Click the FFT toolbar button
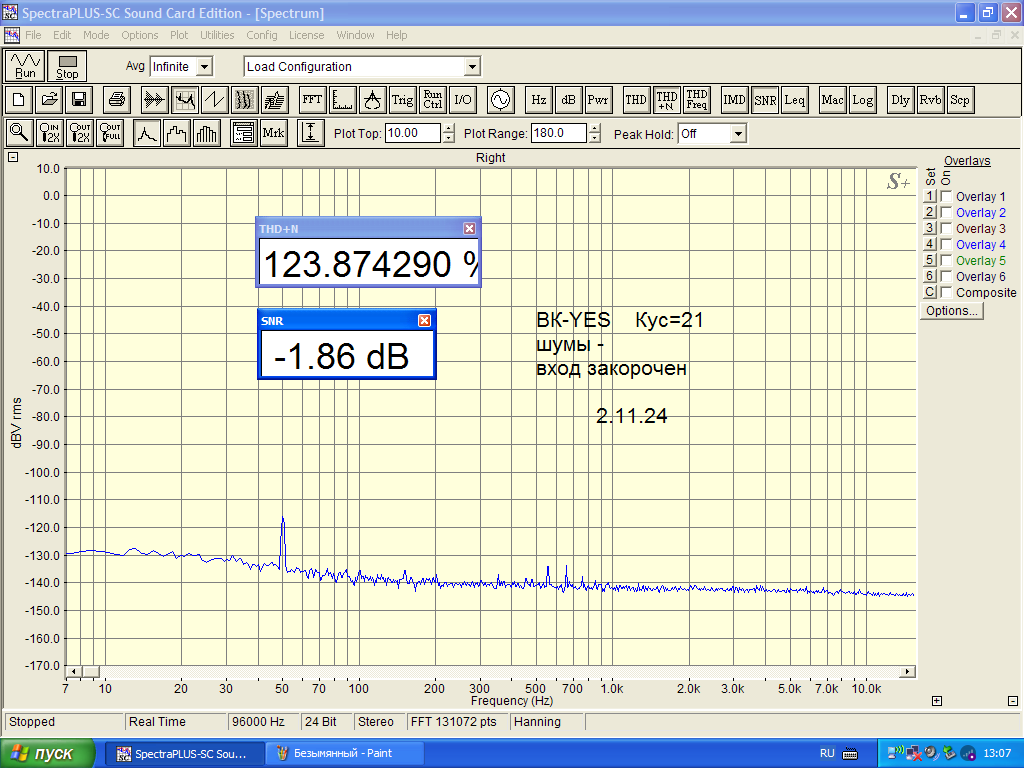Viewport: 1024px width, 768px height. [312, 100]
